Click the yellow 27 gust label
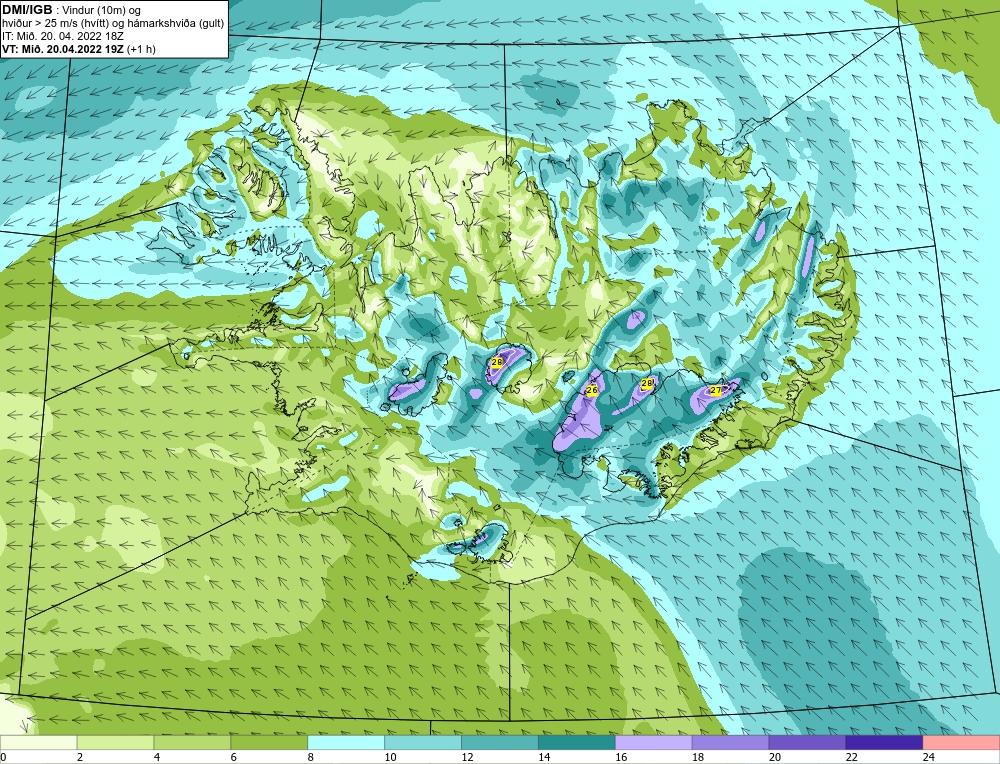The image size is (1000, 764). click(x=716, y=390)
